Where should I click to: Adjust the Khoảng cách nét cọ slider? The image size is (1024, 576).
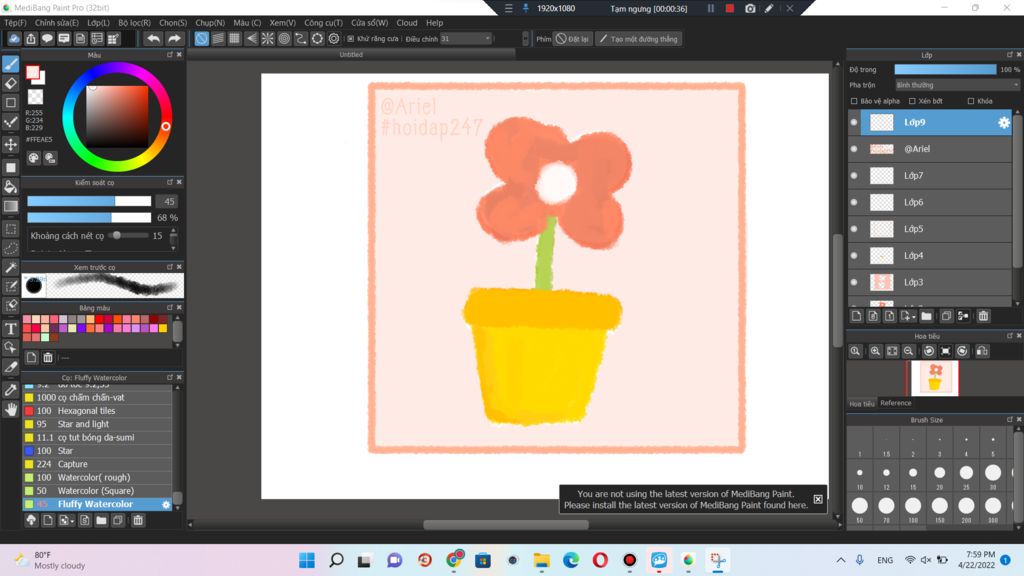click(x=128, y=236)
